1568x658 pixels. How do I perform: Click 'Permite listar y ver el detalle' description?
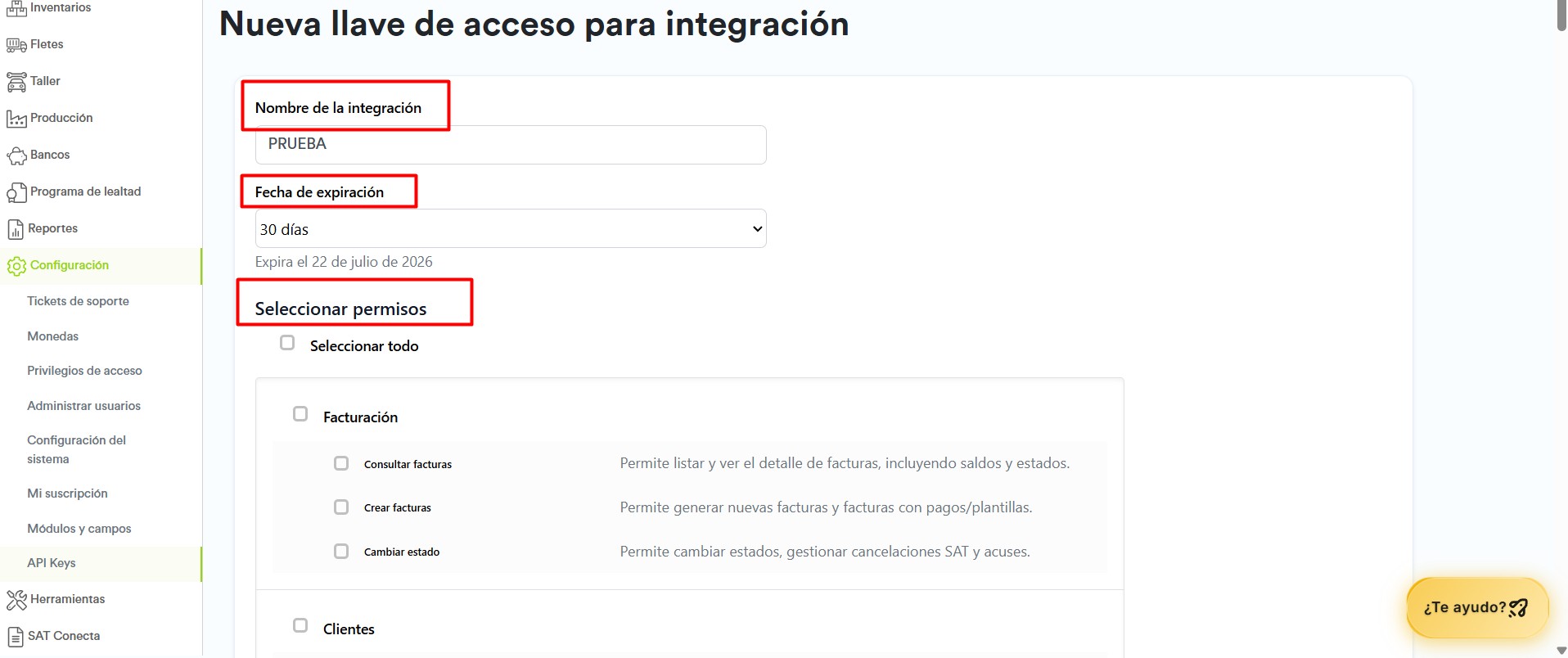click(845, 463)
